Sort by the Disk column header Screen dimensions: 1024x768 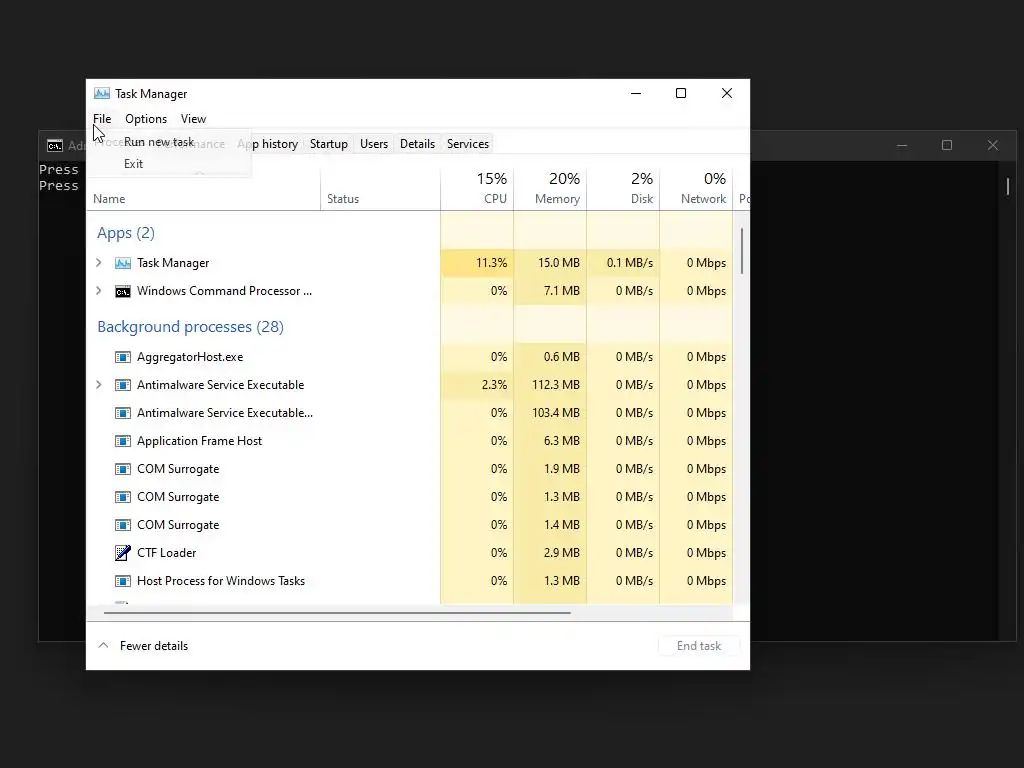click(623, 189)
